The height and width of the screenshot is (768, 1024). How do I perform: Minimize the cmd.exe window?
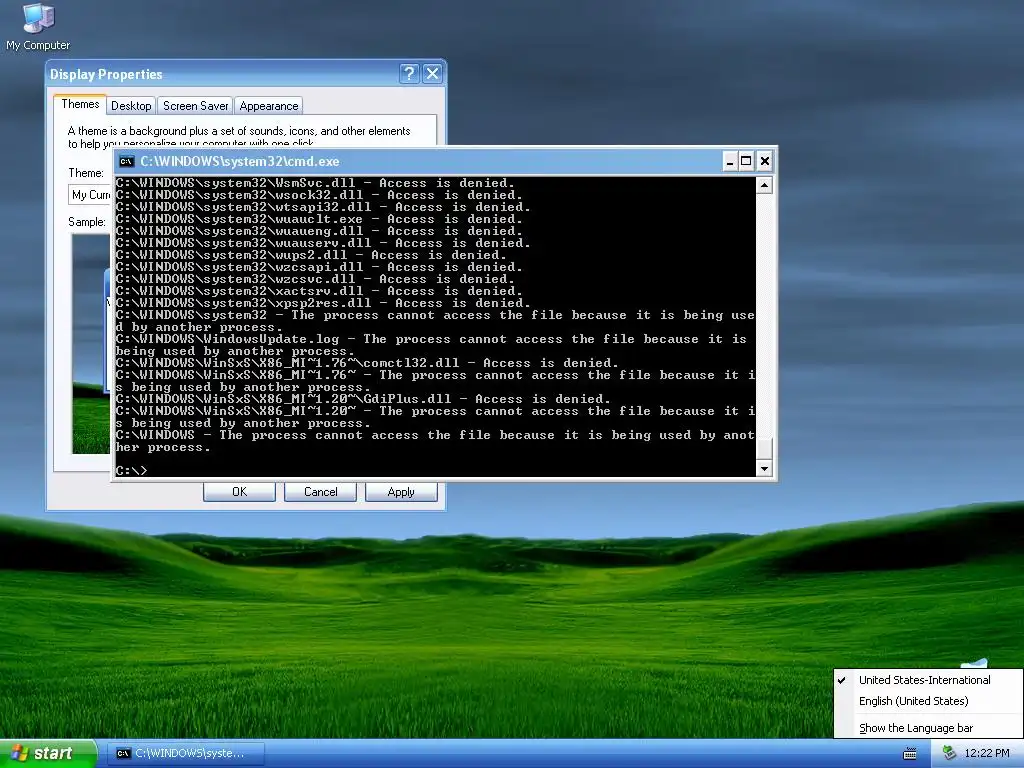point(730,161)
